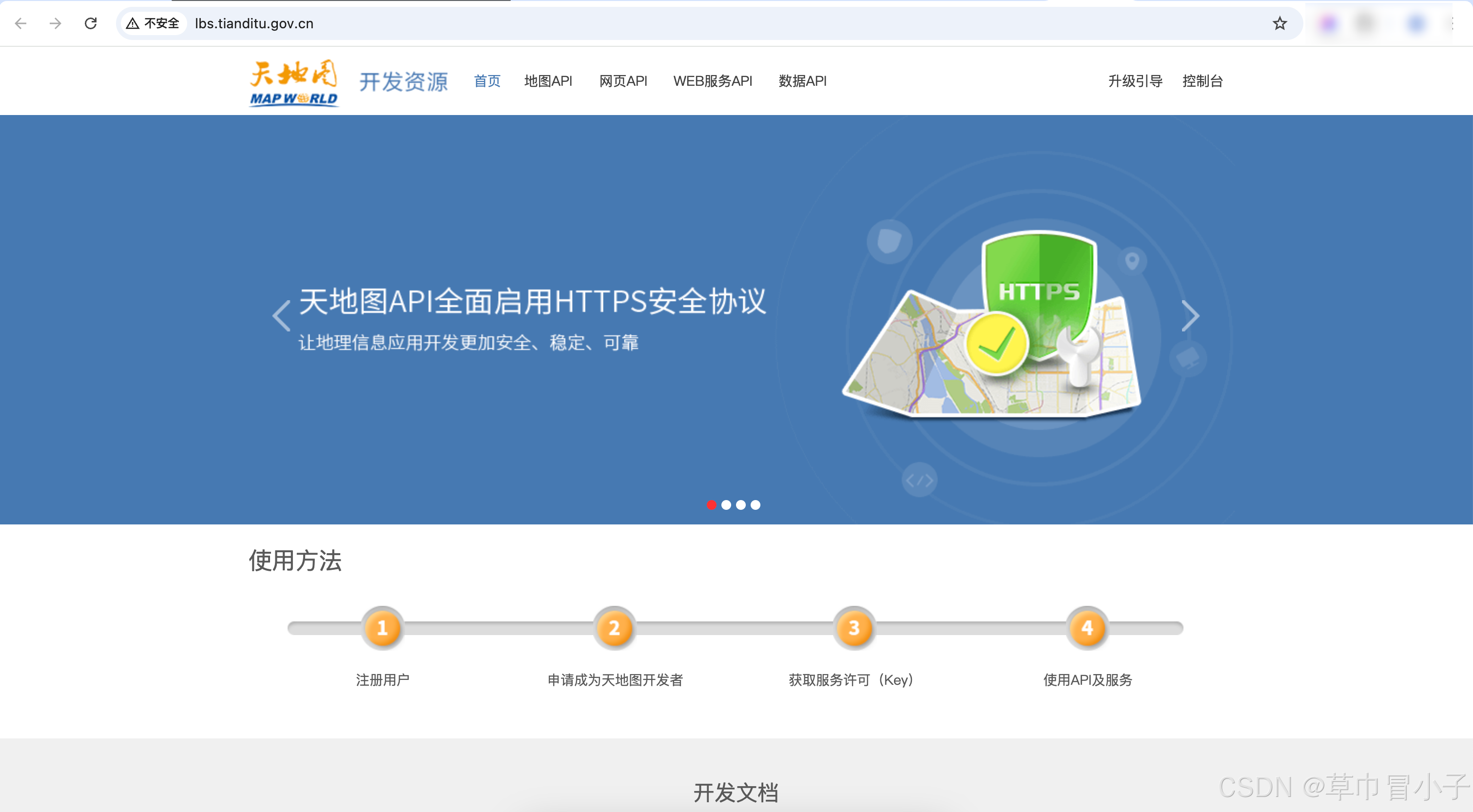Click step 2 orange circle

(615, 628)
